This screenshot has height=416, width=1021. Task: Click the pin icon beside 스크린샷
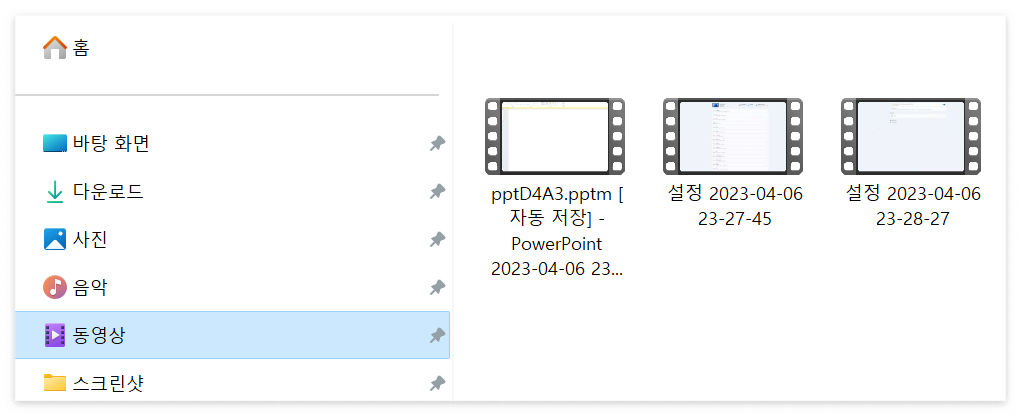point(438,383)
